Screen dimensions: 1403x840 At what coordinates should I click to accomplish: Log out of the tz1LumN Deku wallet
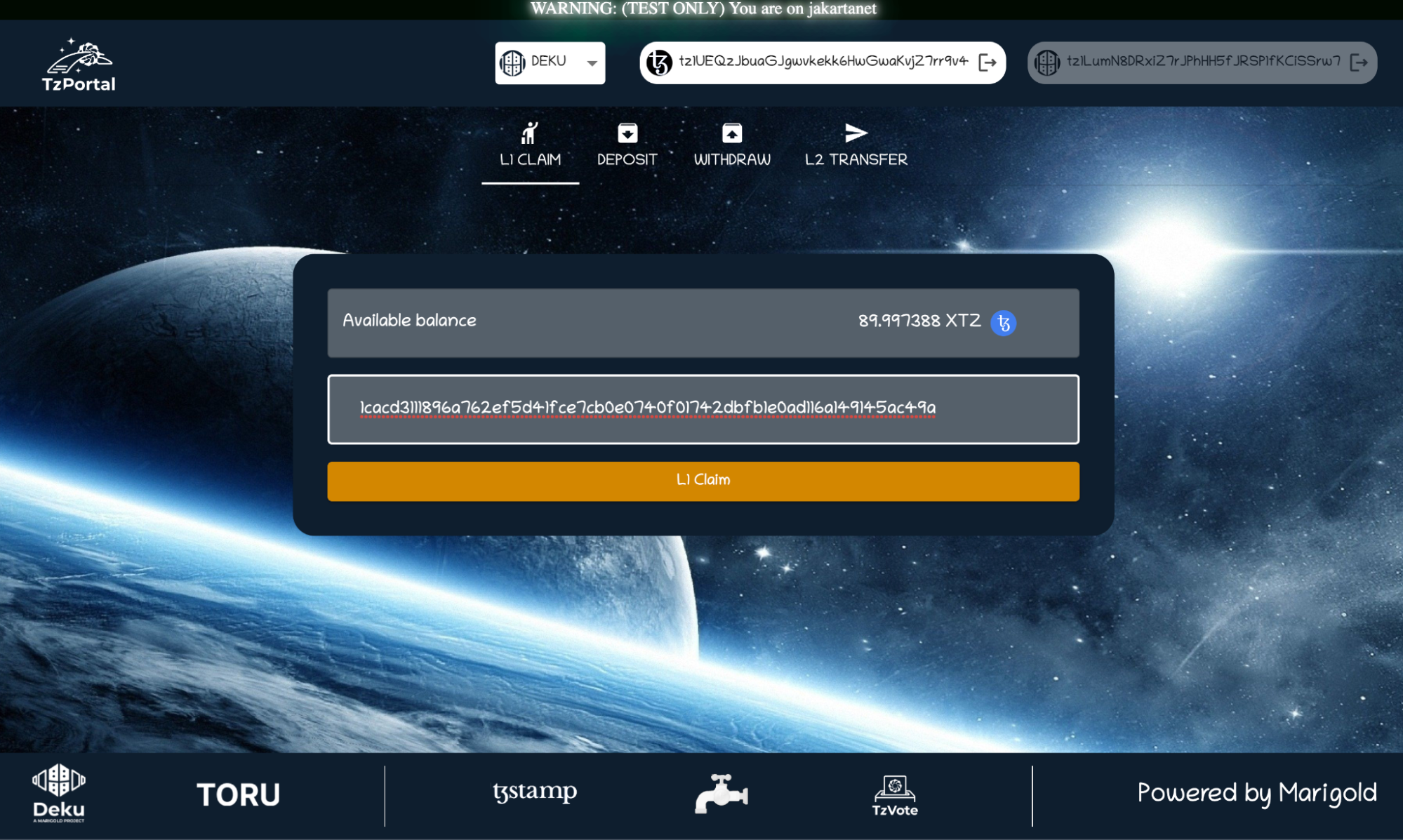point(1359,62)
